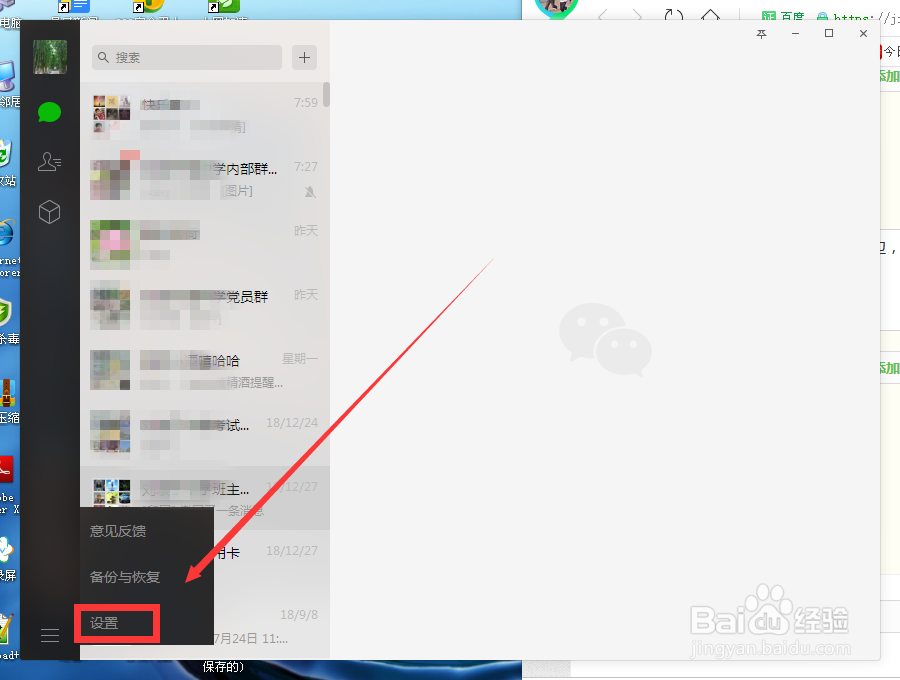
Task: Pin the WeChat window on top
Action: click(x=762, y=34)
